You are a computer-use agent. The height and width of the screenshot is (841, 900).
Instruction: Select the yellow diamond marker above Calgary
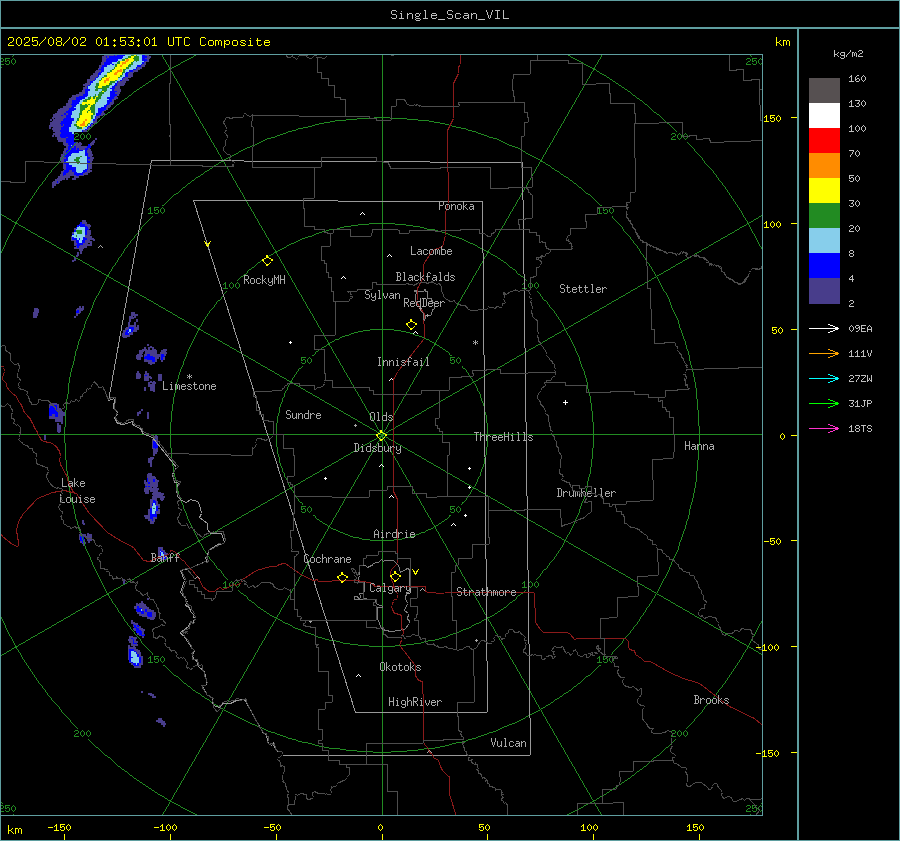pyautogui.click(x=395, y=576)
